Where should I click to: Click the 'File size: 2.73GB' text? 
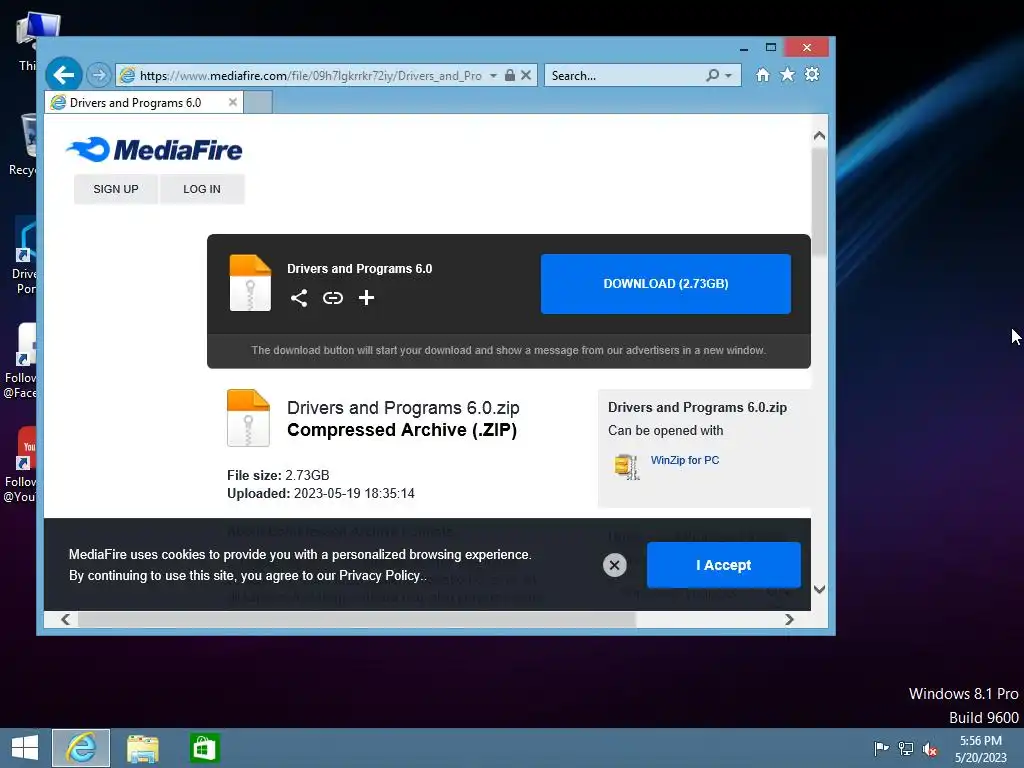click(x=278, y=475)
